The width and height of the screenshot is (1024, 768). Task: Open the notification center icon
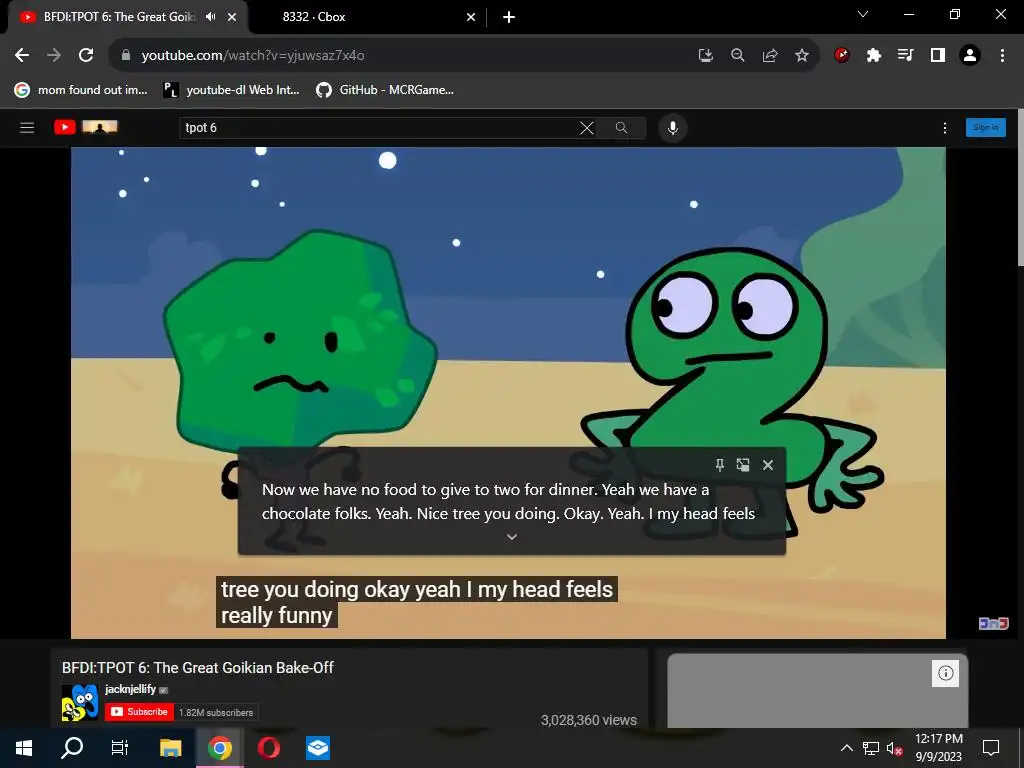coord(991,748)
